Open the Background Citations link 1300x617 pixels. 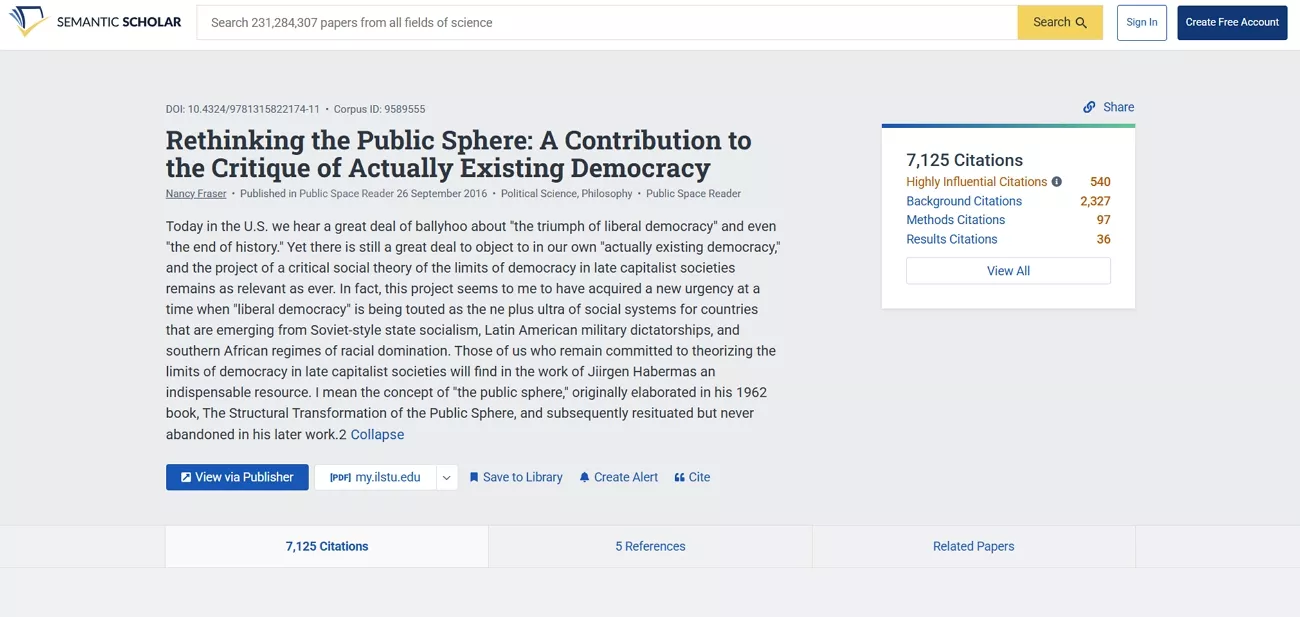963,200
